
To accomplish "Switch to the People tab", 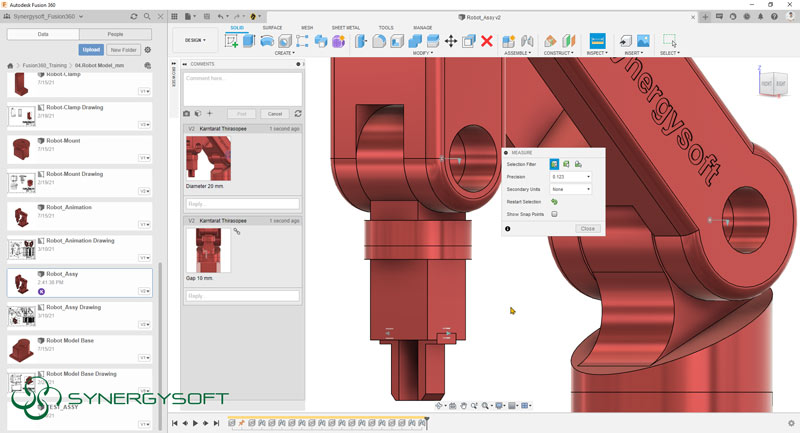I will [x=116, y=33].
